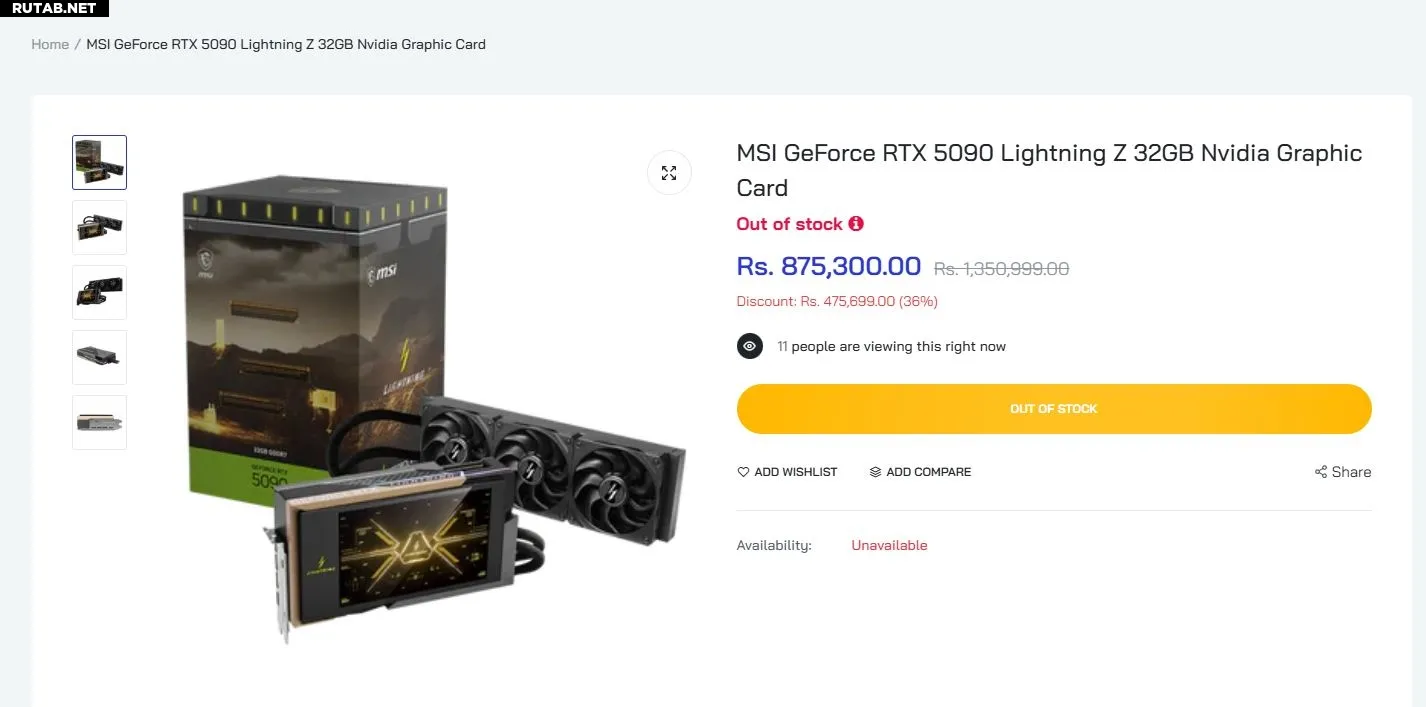Click the red Unavailable availability status
Image resolution: width=1426 pixels, height=707 pixels.
click(889, 545)
